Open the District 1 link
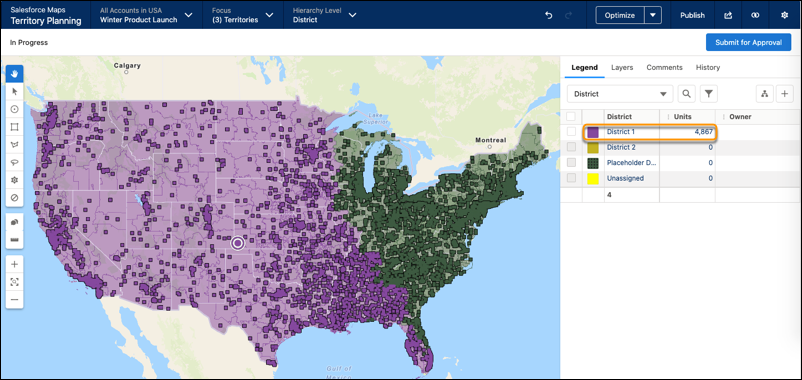 (620, 132)
